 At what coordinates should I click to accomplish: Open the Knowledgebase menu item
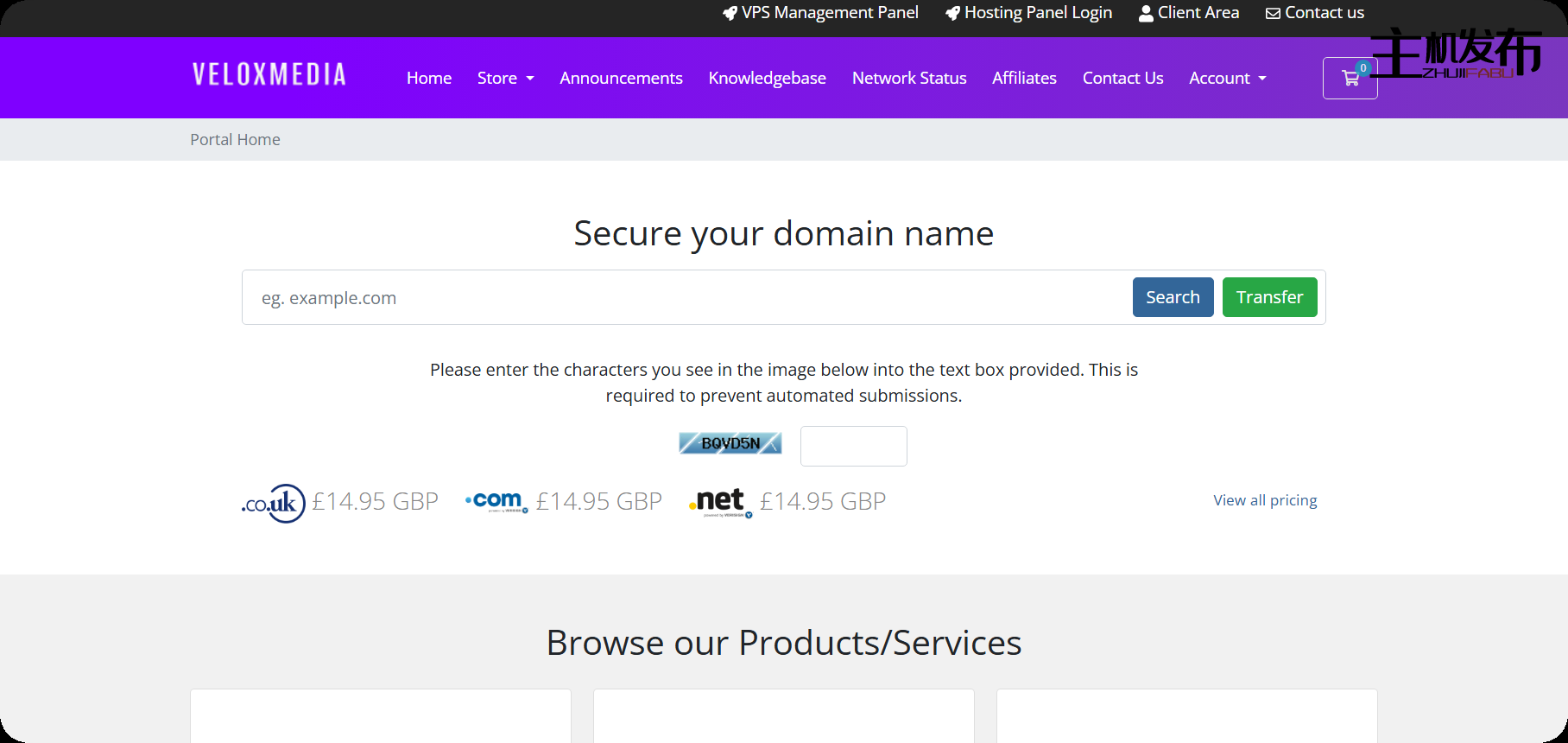[767, 79]
